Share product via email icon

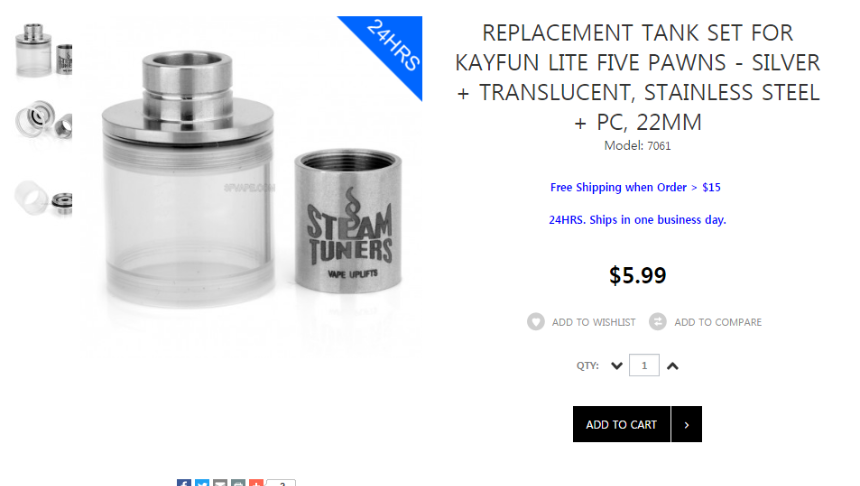click(220, 483)
